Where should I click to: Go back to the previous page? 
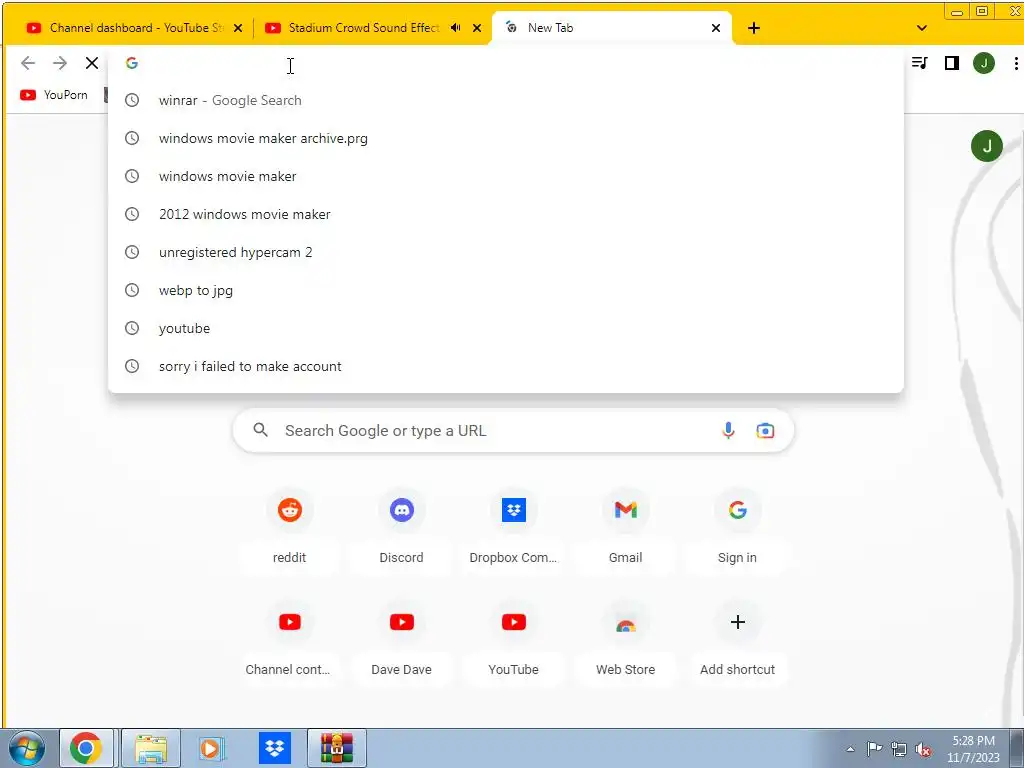point(27,63)
